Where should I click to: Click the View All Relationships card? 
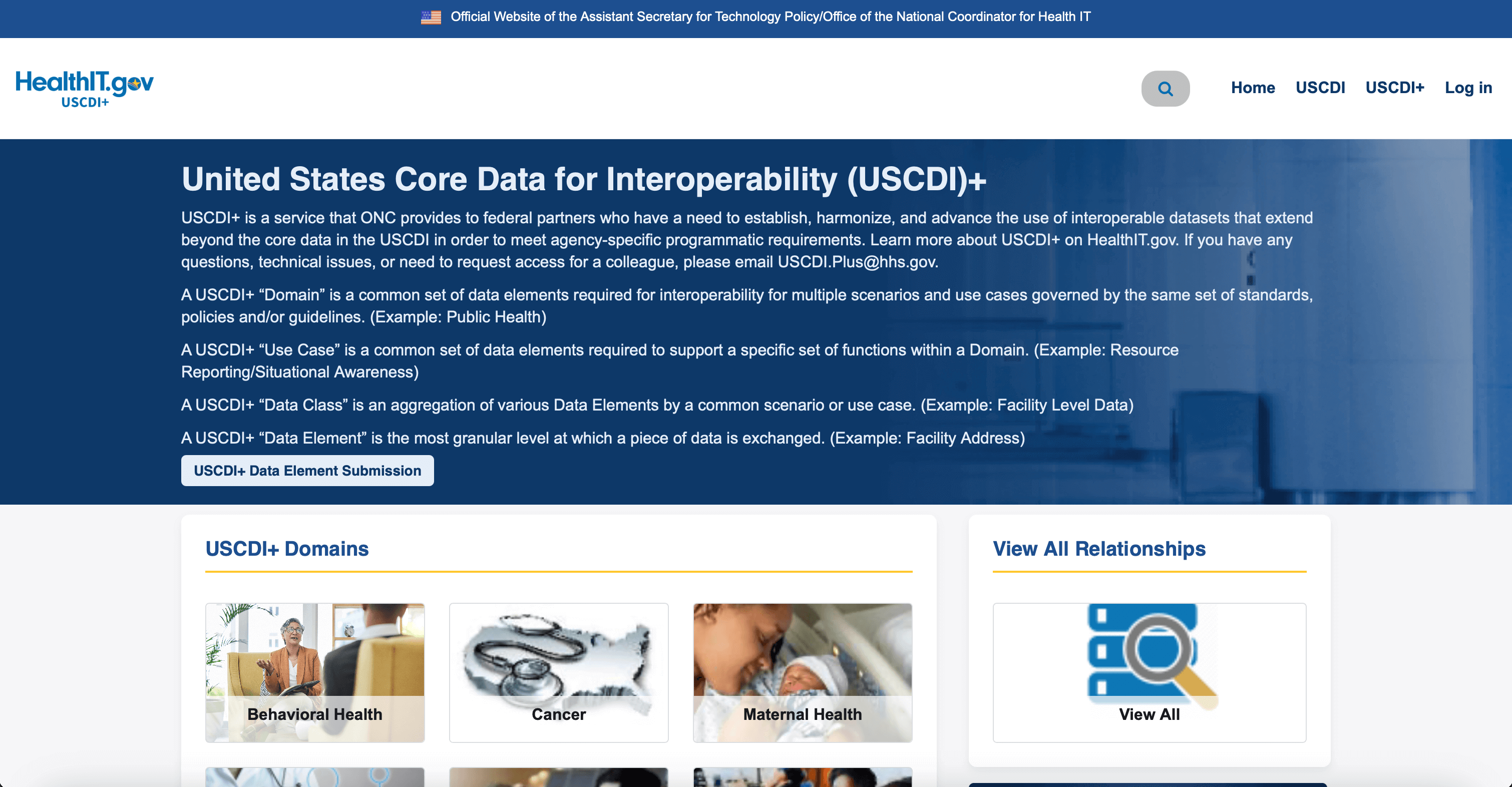(1149, 670)
